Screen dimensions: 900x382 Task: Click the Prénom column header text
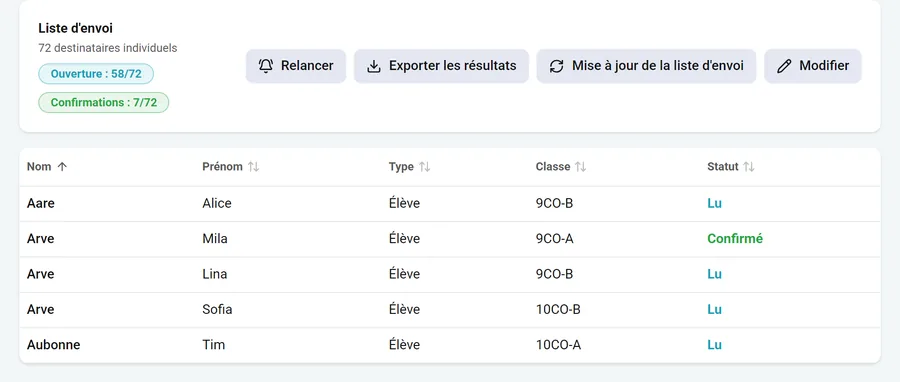tap(222, 167)
